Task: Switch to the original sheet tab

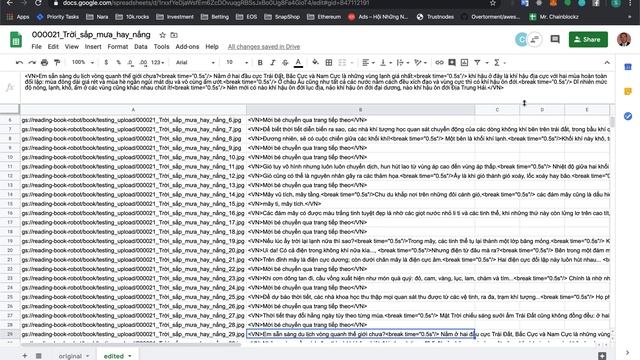Action: (x=70, y=356)
